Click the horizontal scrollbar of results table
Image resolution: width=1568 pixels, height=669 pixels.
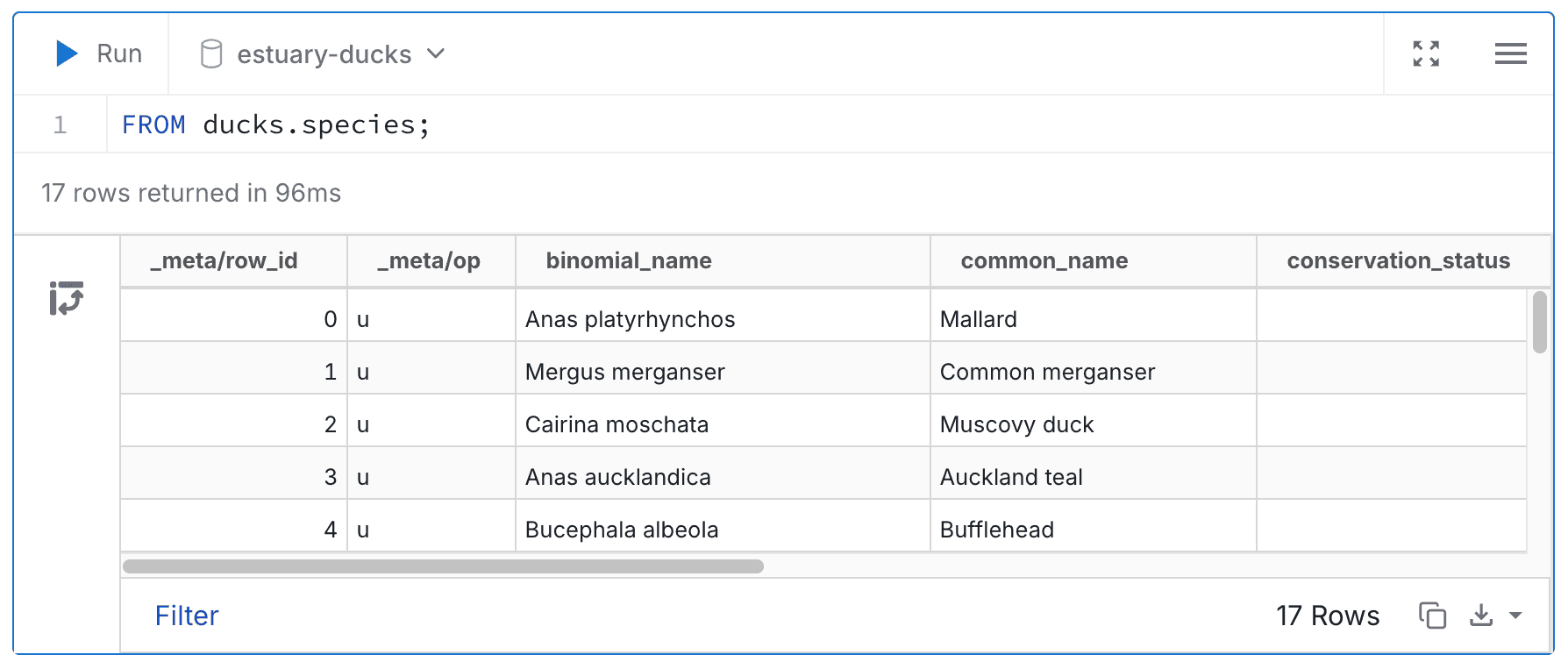(x=443, y=566)
